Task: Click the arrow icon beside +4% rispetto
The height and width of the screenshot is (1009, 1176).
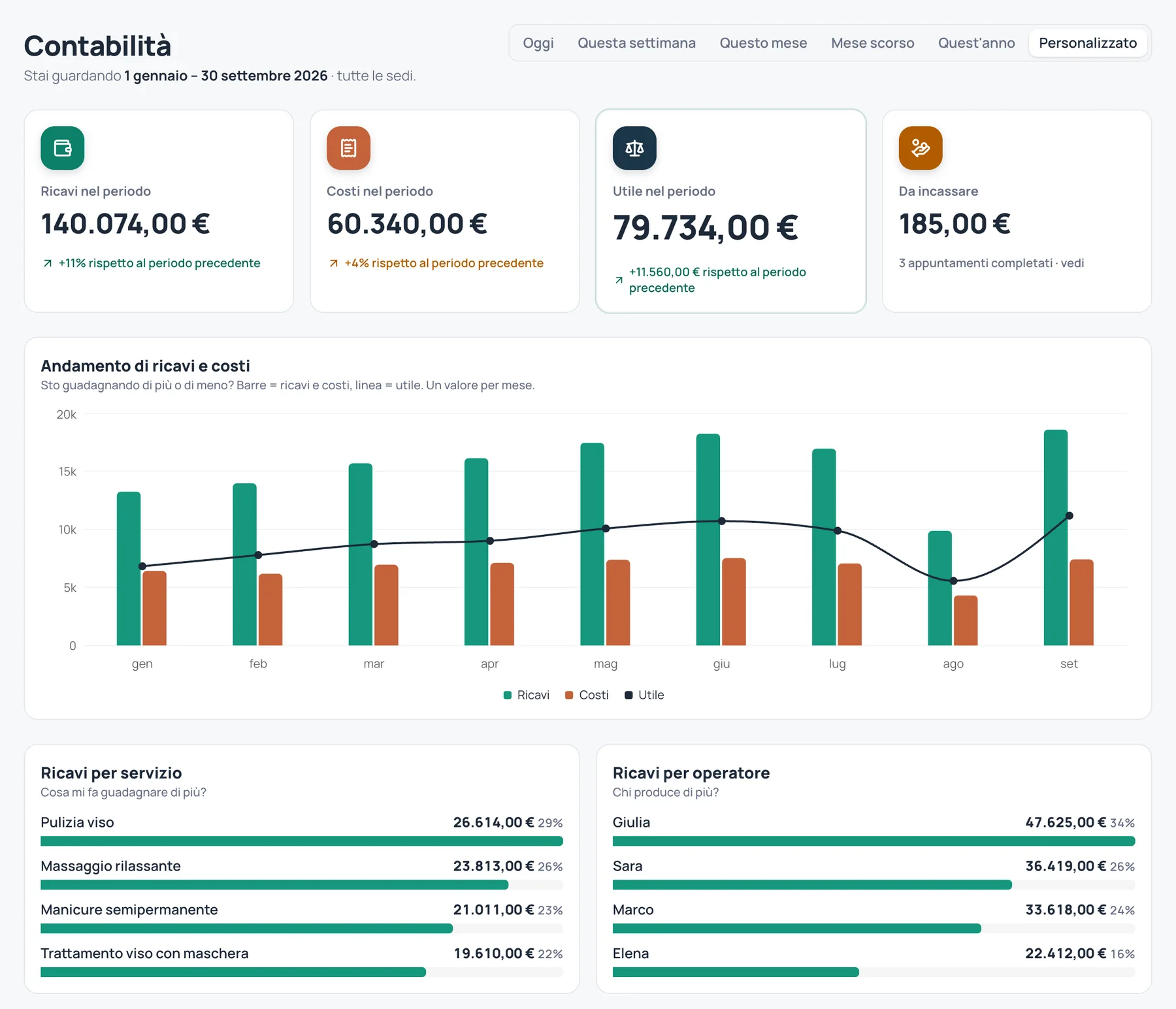Action: click(x=334, y=263)
